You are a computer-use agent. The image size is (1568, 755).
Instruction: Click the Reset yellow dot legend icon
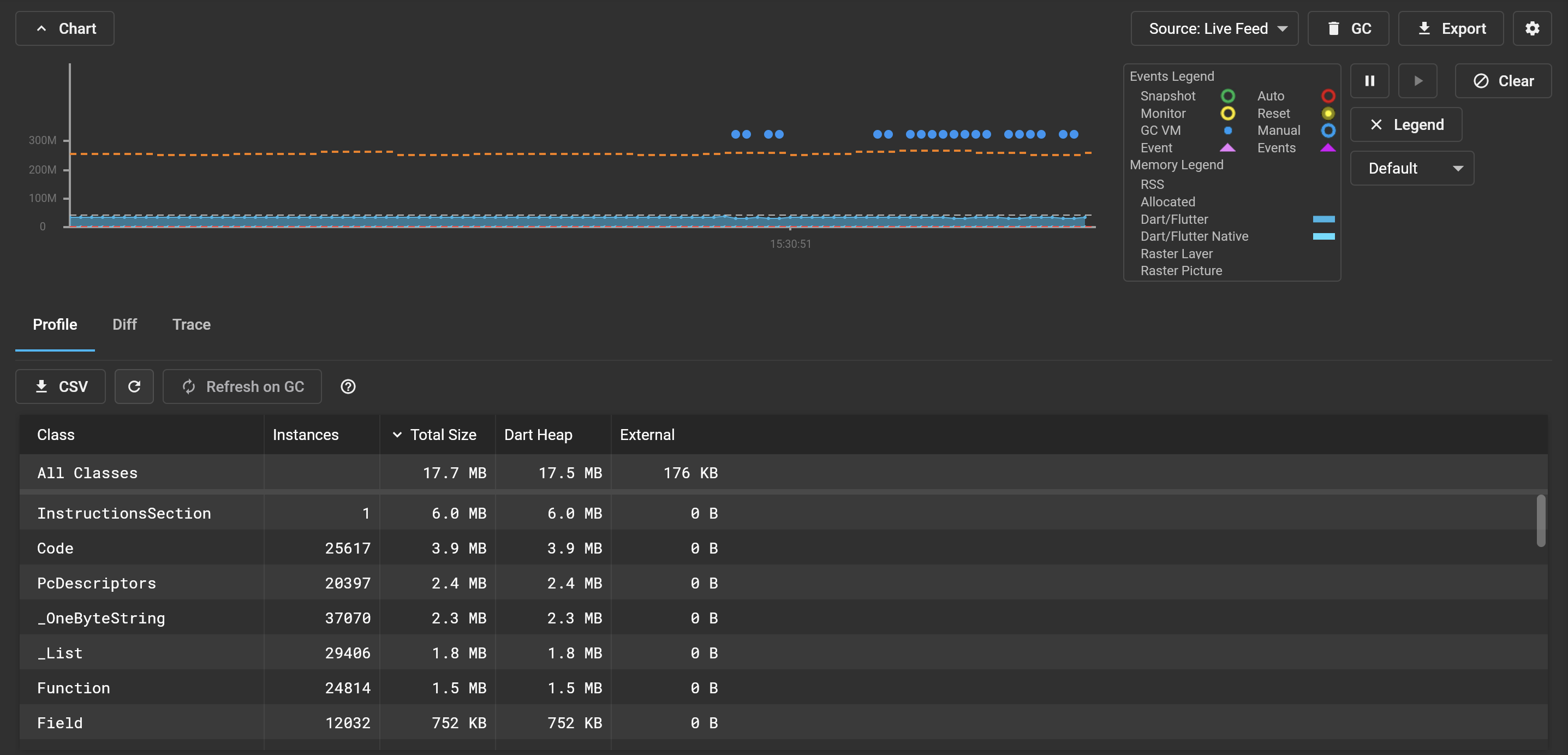tap(1327, 113)
